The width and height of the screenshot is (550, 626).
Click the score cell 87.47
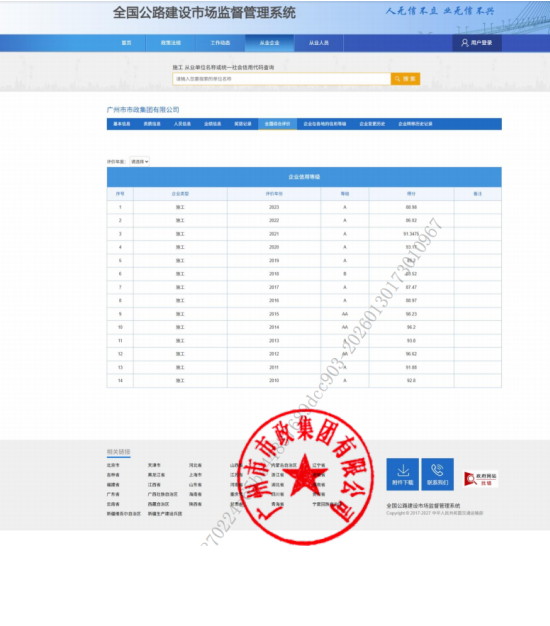click(x=412, y=287)
